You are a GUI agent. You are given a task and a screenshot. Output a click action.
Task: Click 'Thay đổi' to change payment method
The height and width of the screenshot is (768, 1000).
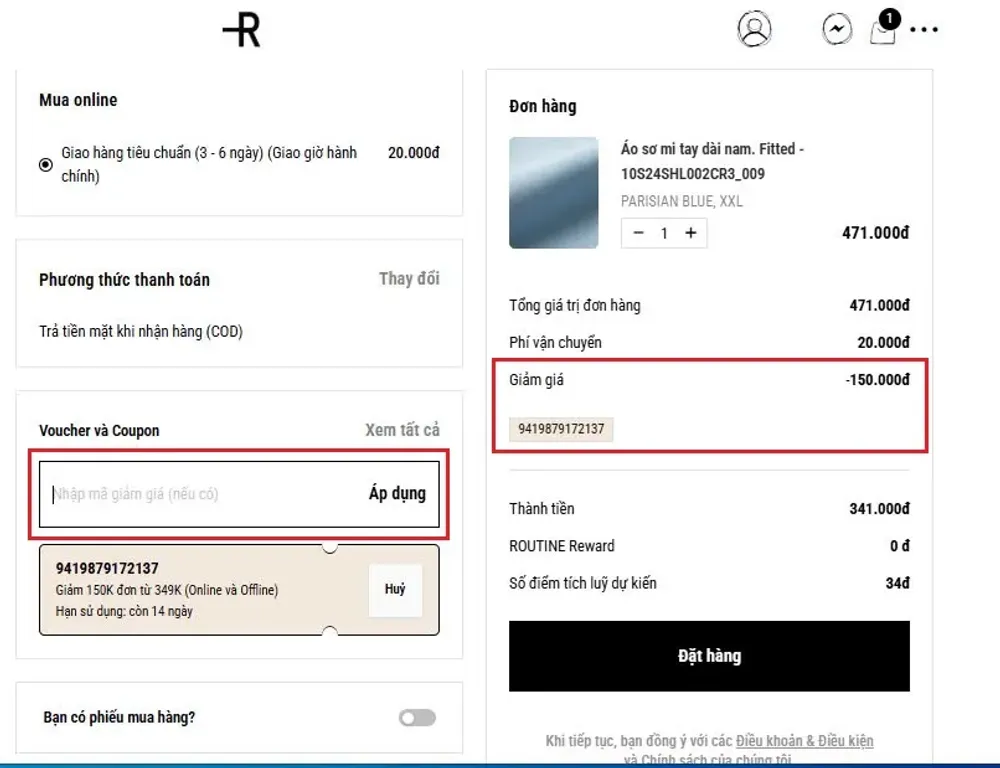(409, 279)
